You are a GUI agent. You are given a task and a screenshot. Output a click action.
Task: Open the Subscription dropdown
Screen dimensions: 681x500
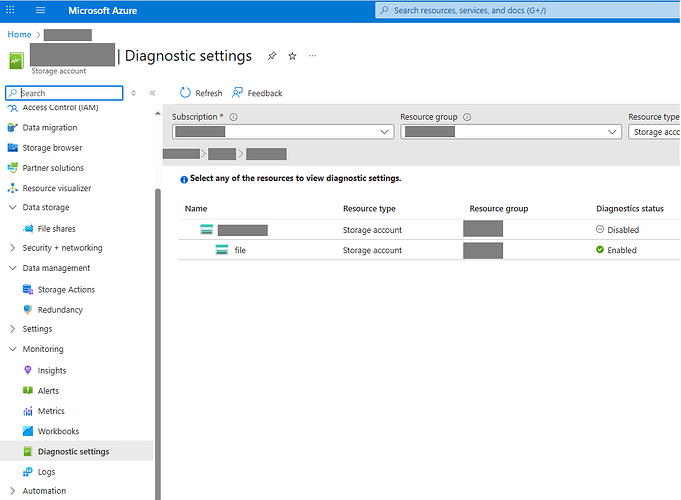[x=283, y=132]
